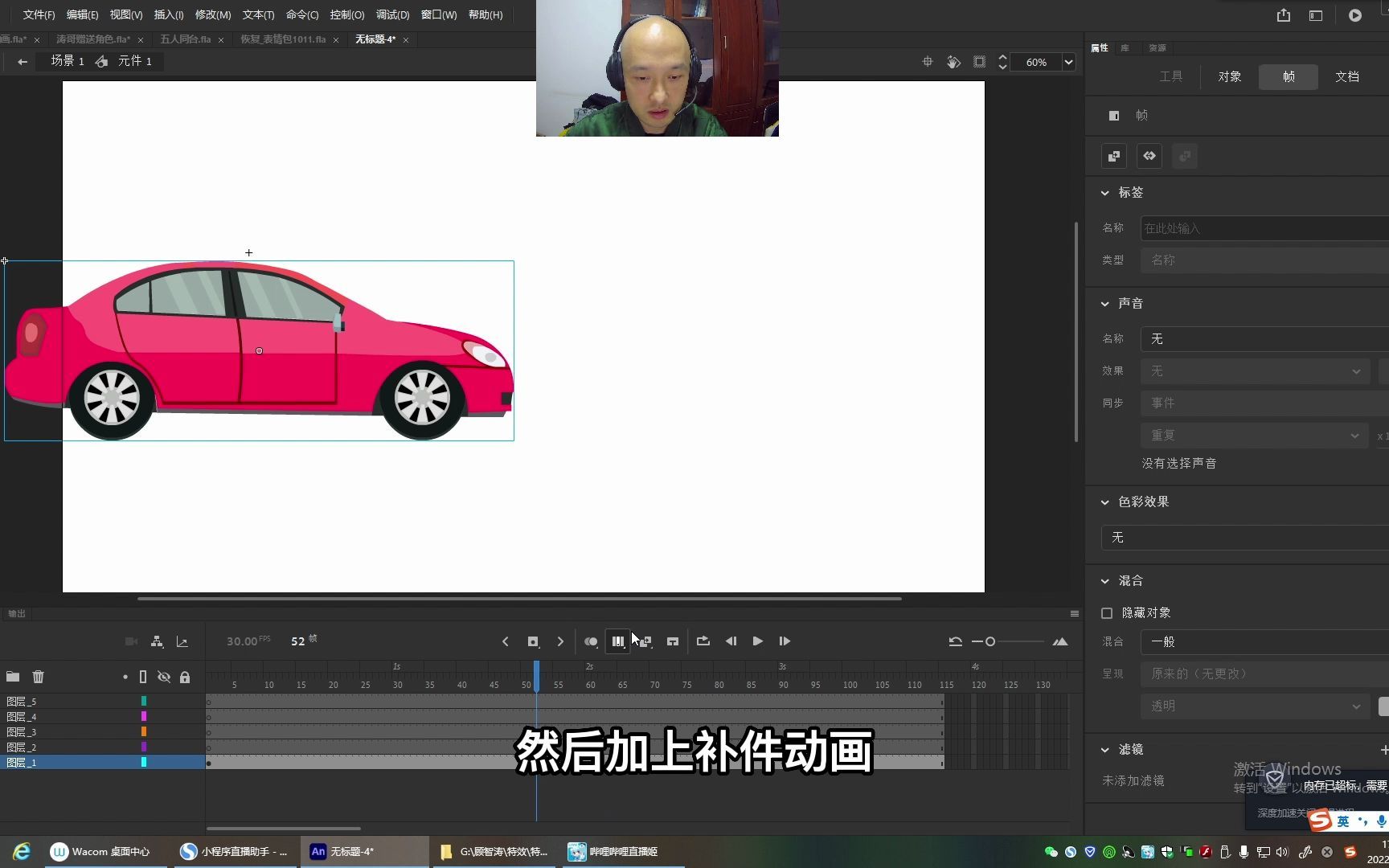
Task: Open the sound 名称 dropdown
Action: (1264, 339)
